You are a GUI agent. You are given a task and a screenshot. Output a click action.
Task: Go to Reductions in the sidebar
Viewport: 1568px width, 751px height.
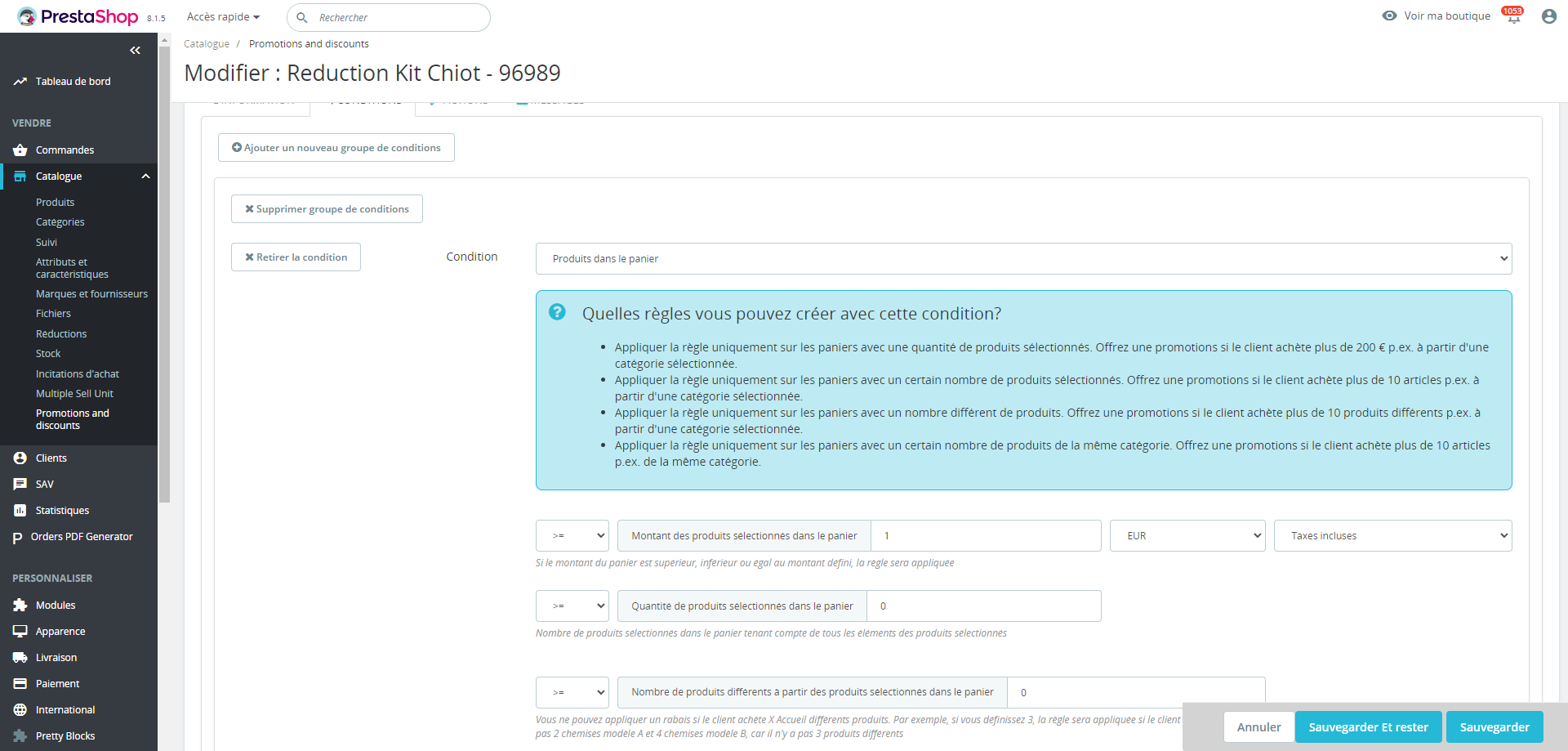click(61, 334)
